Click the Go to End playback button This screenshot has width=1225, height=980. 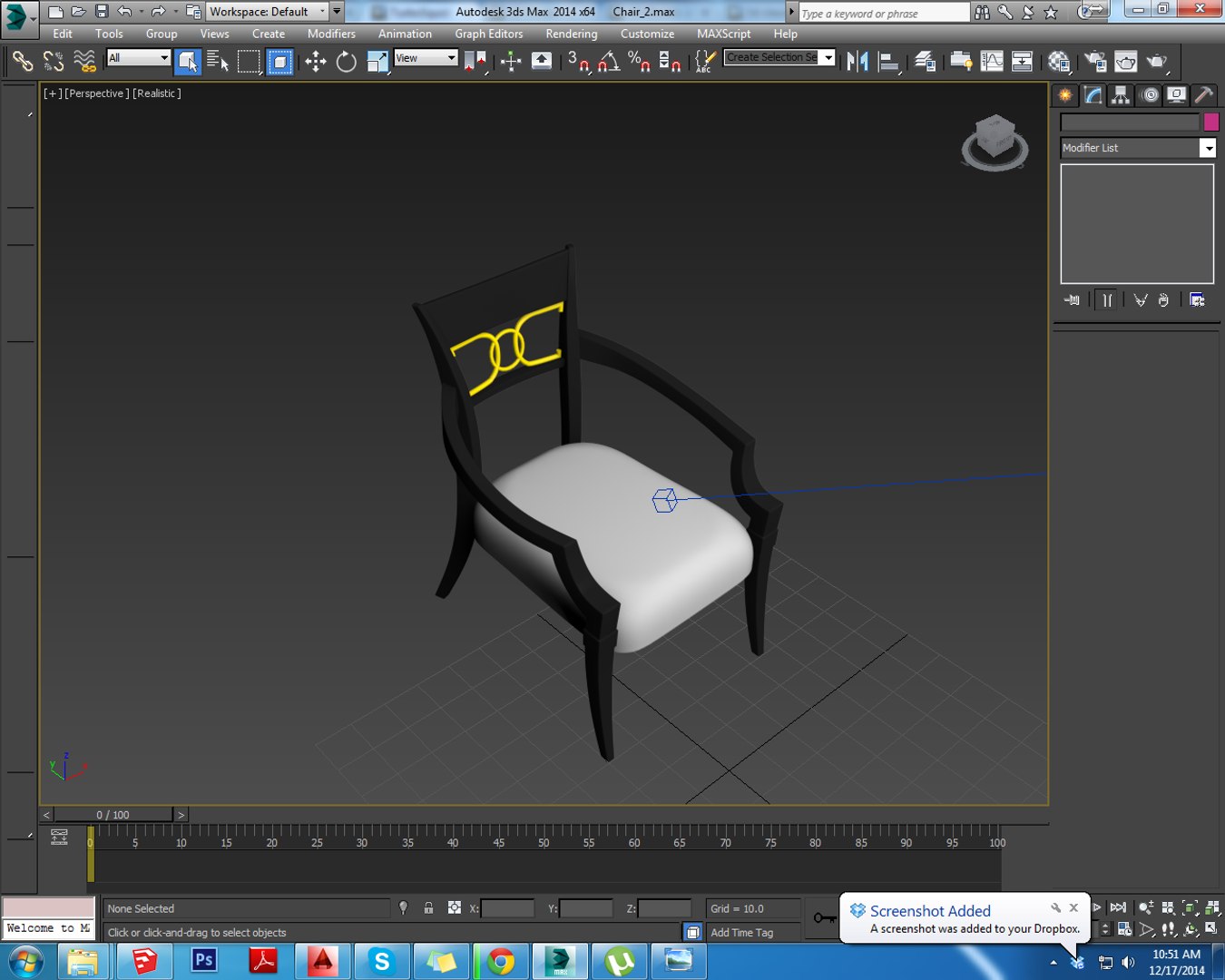(x=1118, y=907)
